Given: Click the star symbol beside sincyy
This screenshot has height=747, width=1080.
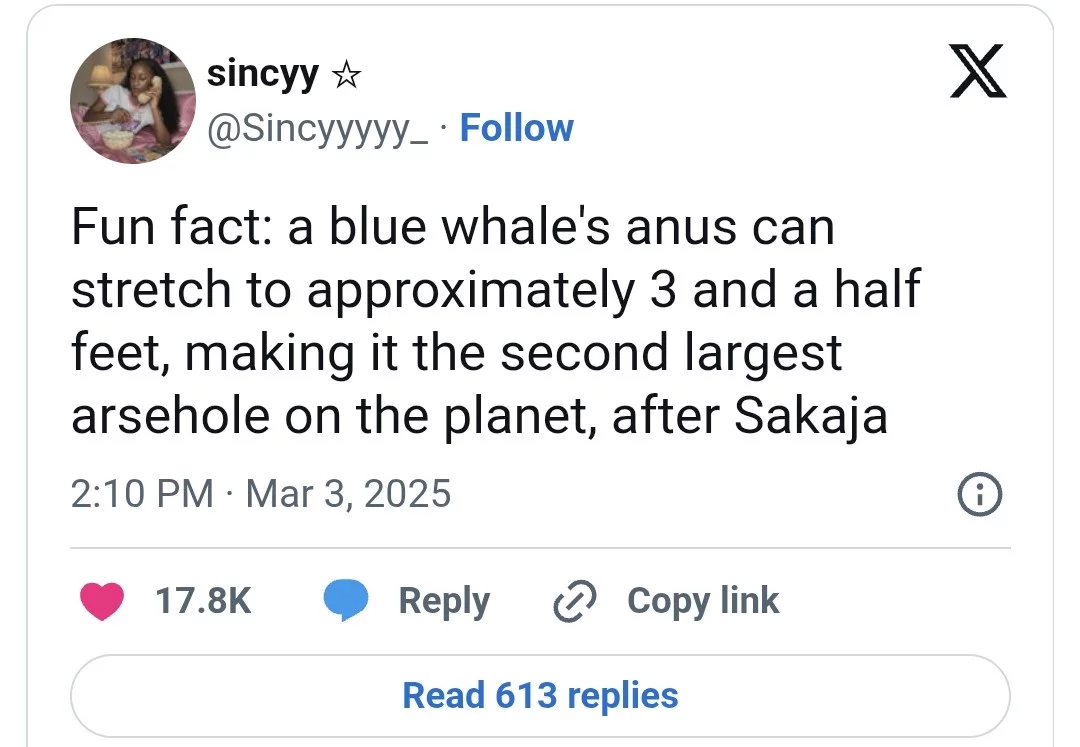Looking at the screenshot, I should click(x=345, y=75).
